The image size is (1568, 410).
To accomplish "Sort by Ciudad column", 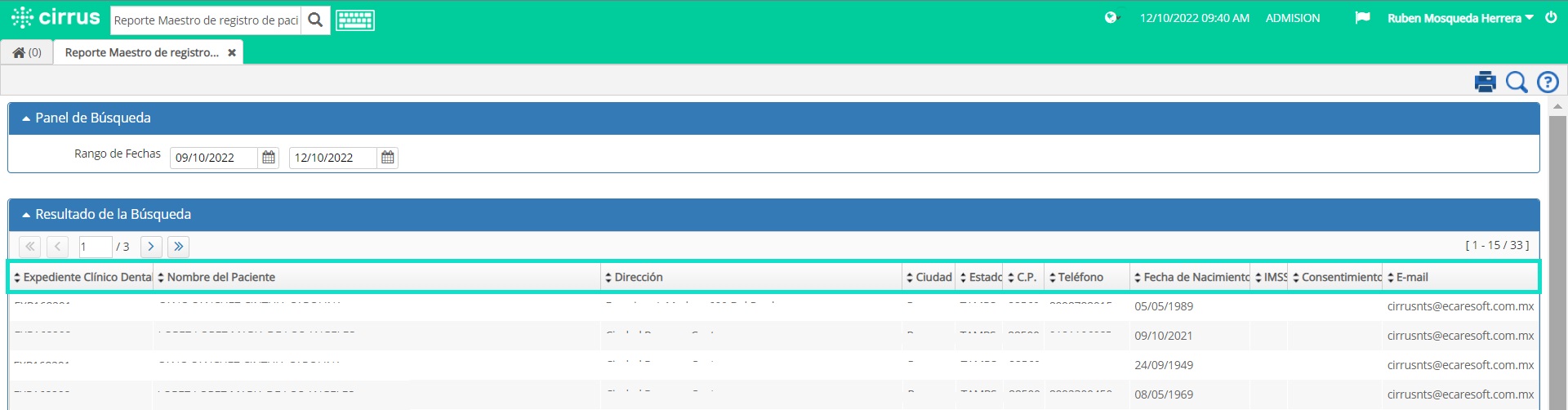I will tap(929, 278).
